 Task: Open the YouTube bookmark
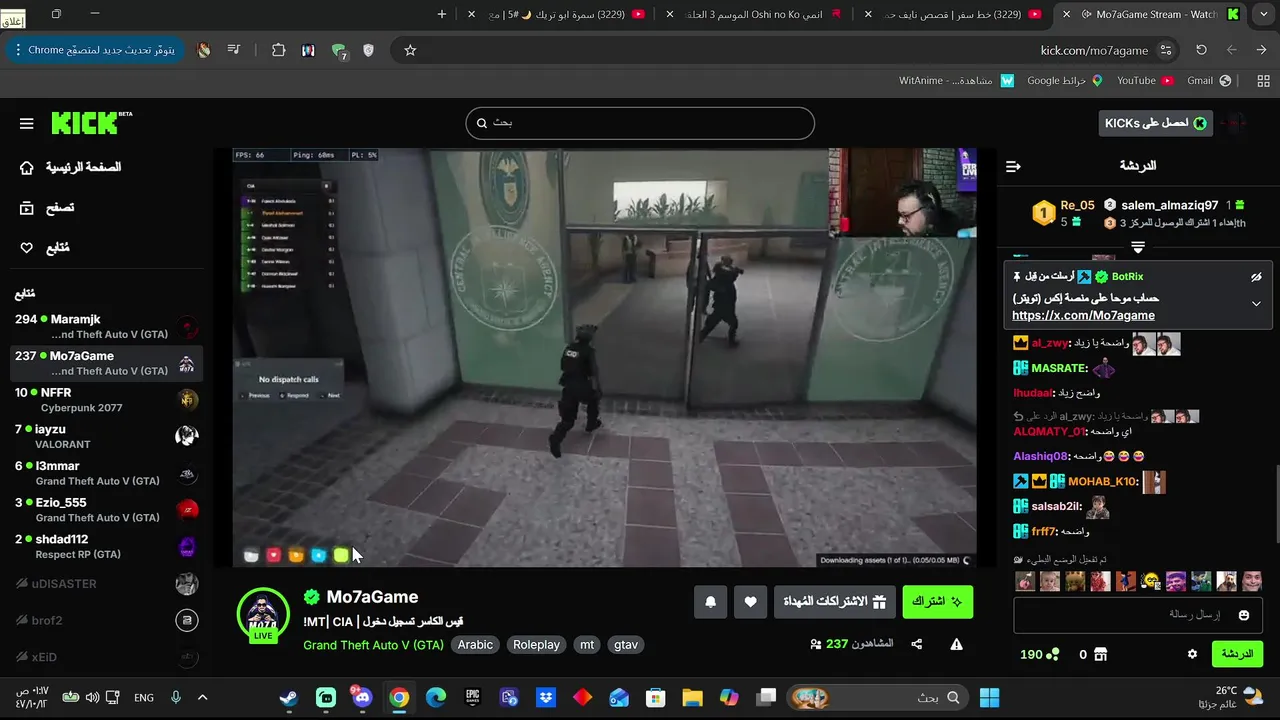[1145, 81]
